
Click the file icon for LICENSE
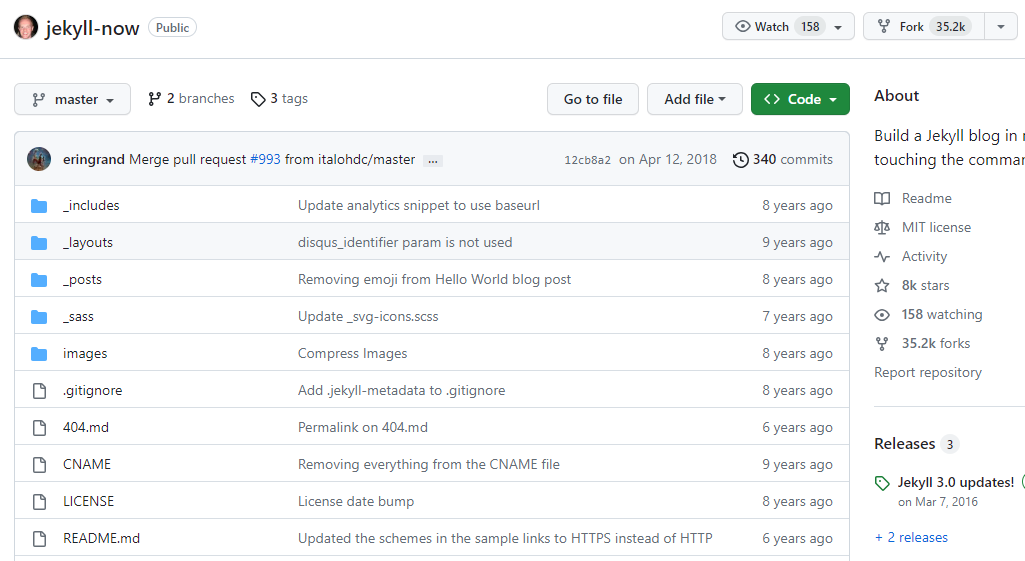coord(39,502)
